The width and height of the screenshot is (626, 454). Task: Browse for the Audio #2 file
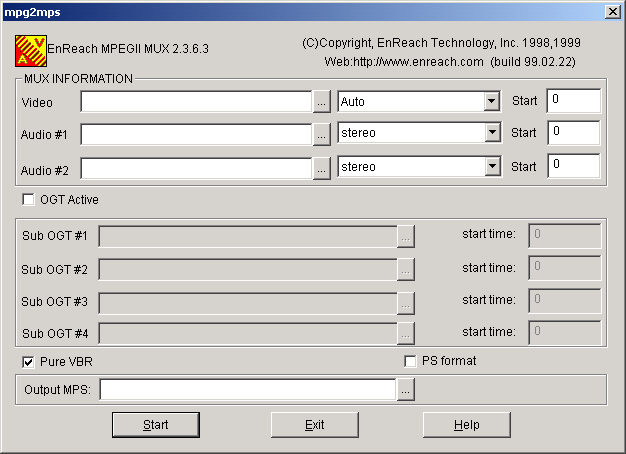(x=321, y=167)
